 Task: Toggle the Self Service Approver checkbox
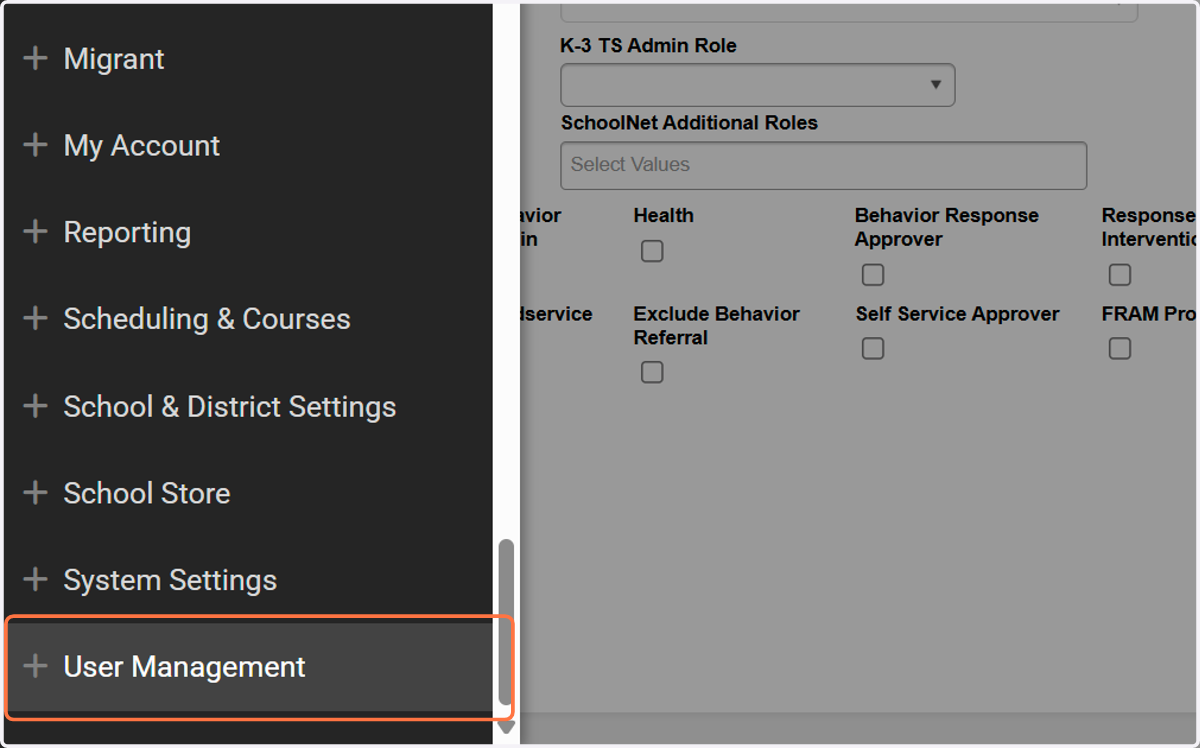click(x=873, y=348)
